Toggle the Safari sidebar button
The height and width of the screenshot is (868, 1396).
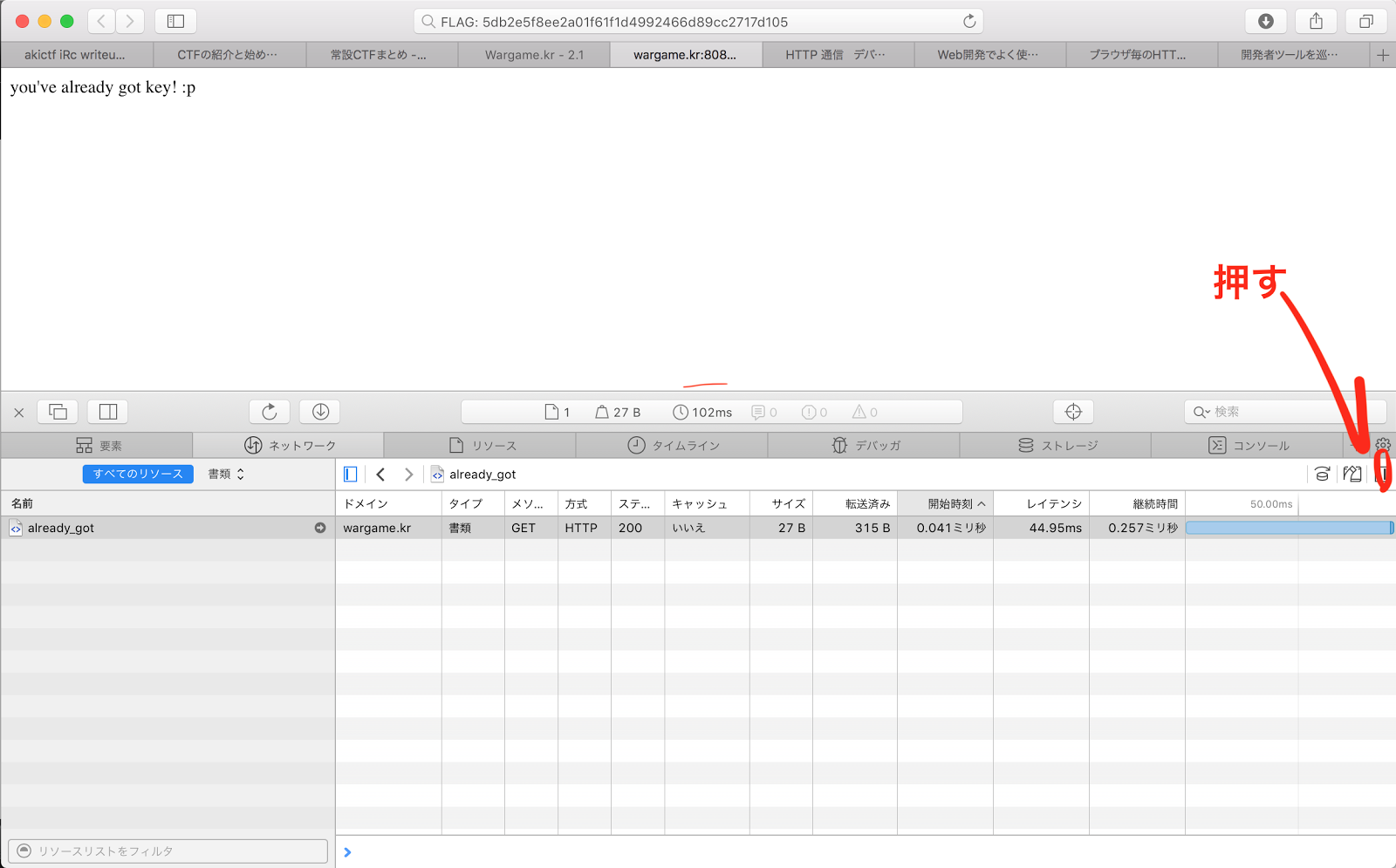coord(175,21)
